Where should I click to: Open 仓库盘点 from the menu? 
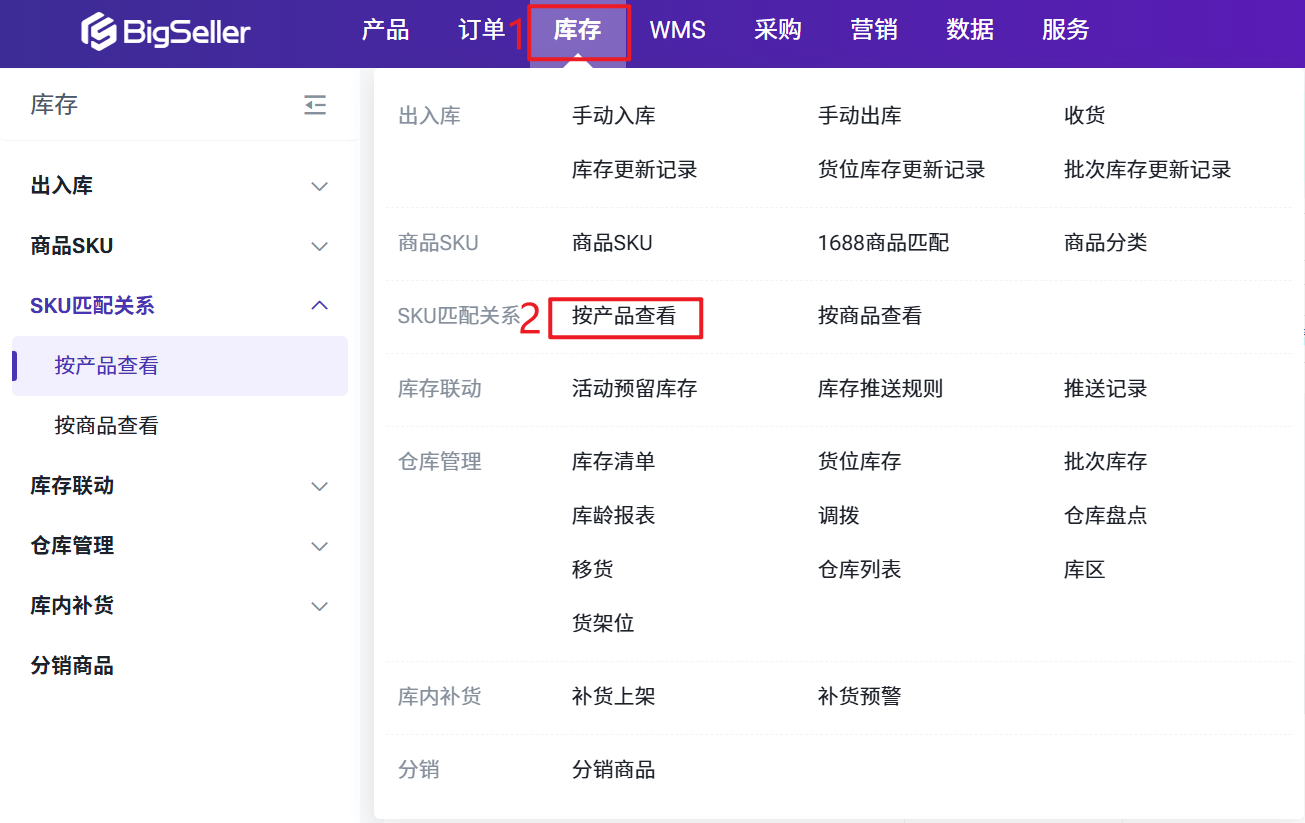point(1105,516)
